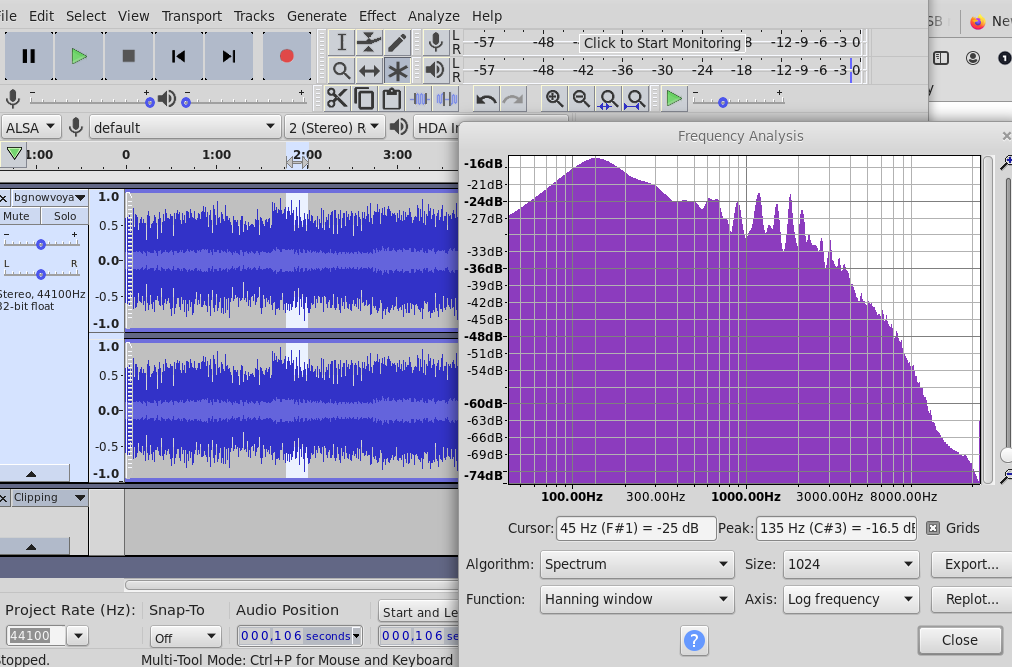Click the Silence audio selection icon
The image size is (1012, 667).
(447, 99)
